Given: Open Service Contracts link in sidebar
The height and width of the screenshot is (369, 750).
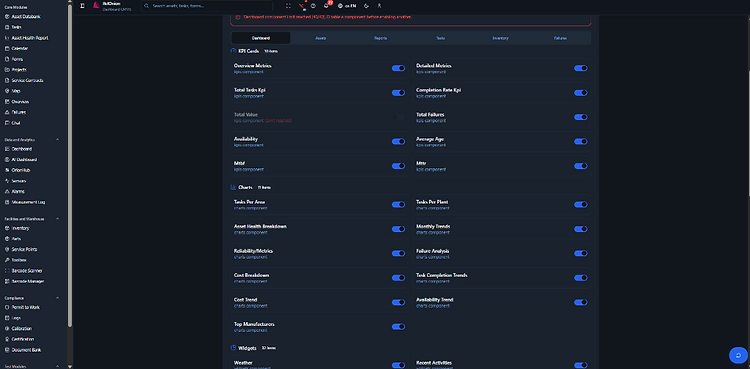Looking at the screenshot, I should 24,80.
